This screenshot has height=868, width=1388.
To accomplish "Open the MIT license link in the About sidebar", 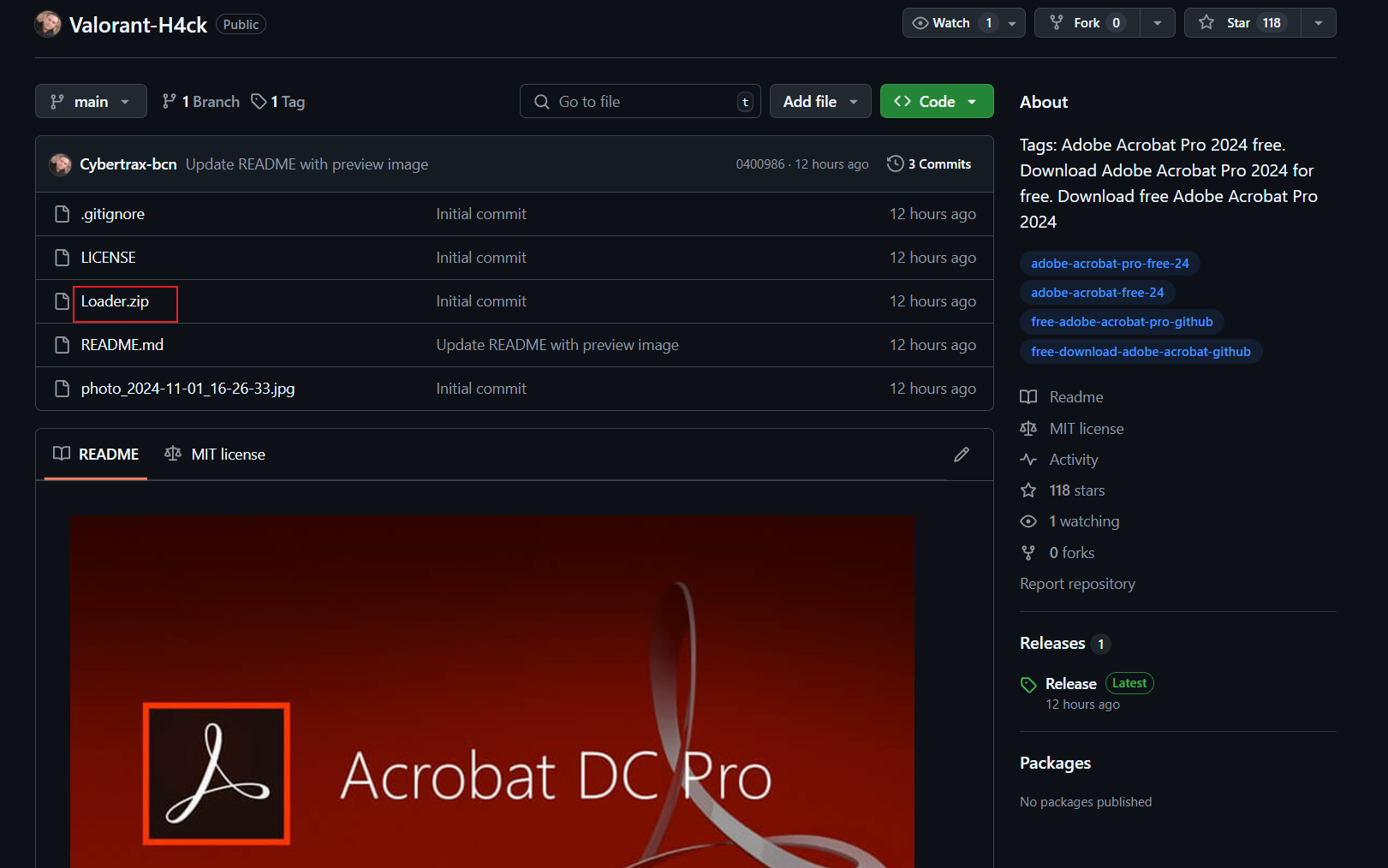I will coord(1072,429).
